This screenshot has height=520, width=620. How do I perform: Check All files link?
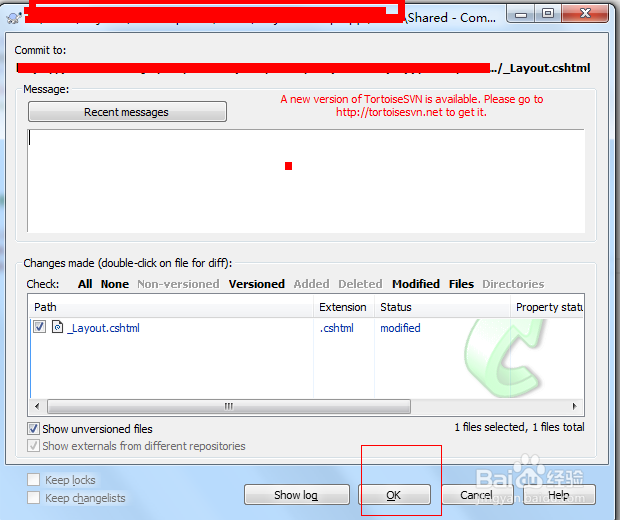(x=85, y=284)
